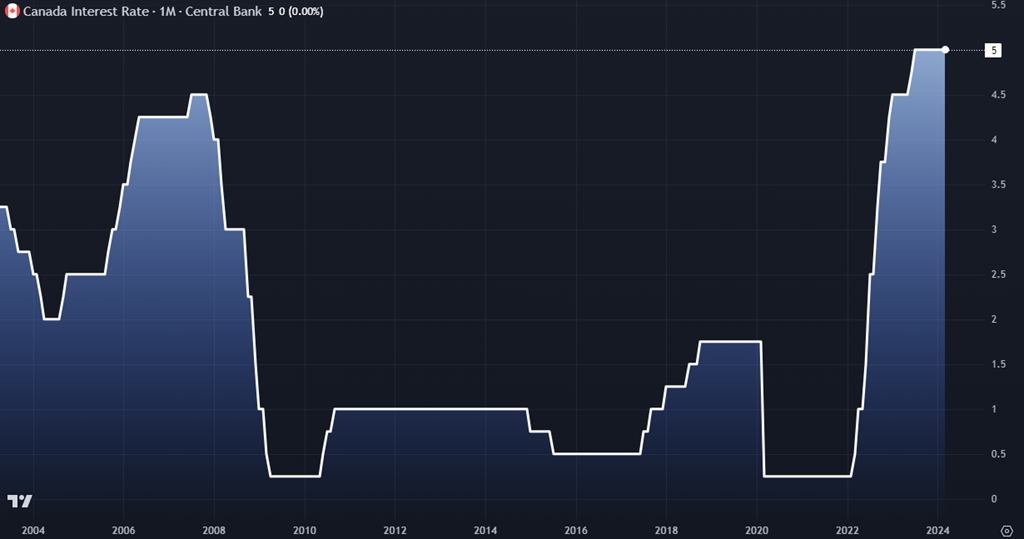Screen dimensions: 1024x539
Task: Click 2024 on the time axis
Action: tap(938, 530)
